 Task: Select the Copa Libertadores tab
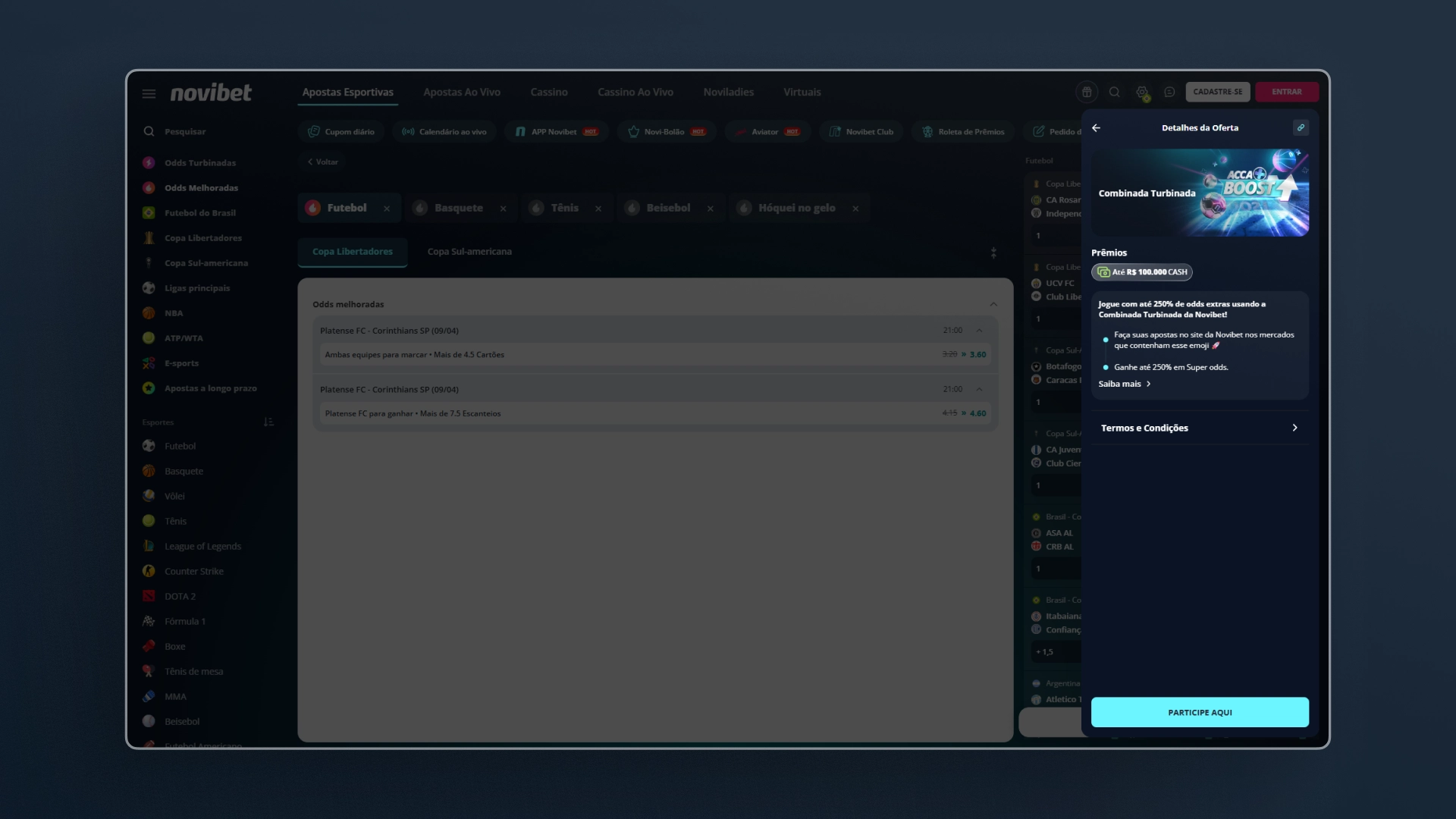(353, 252)
